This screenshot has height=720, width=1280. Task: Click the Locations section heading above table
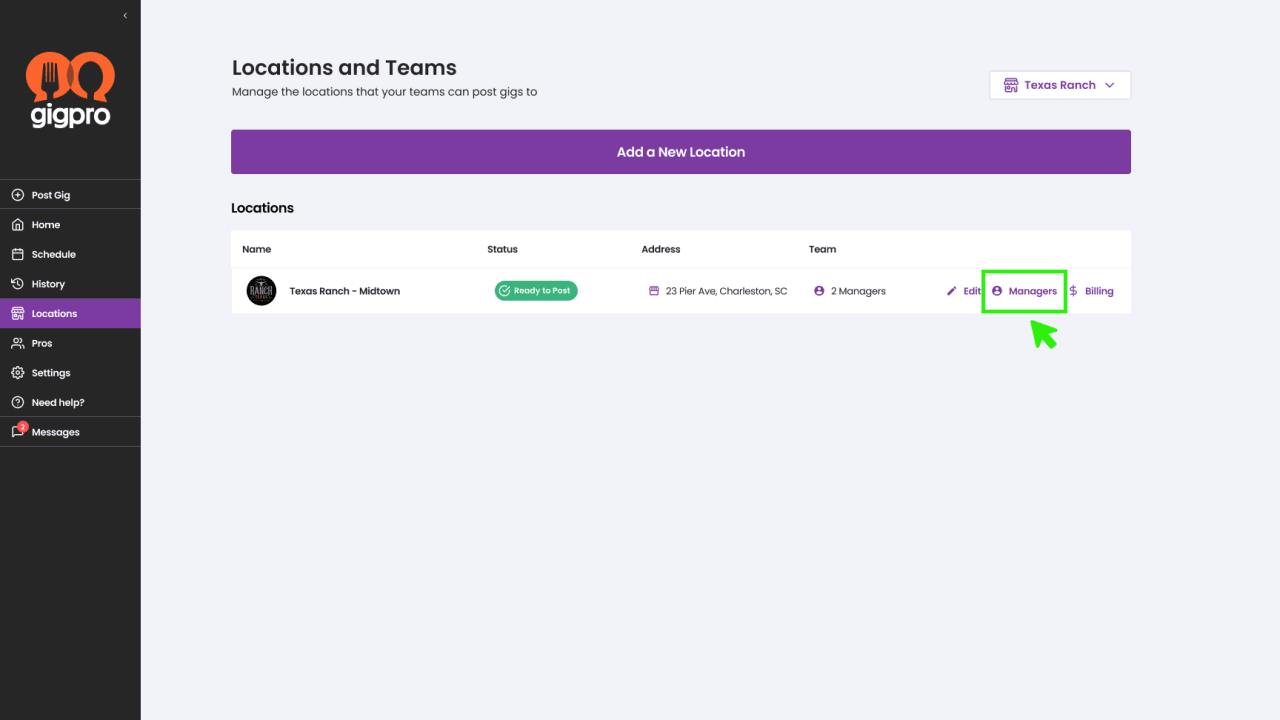coord(263,208)
